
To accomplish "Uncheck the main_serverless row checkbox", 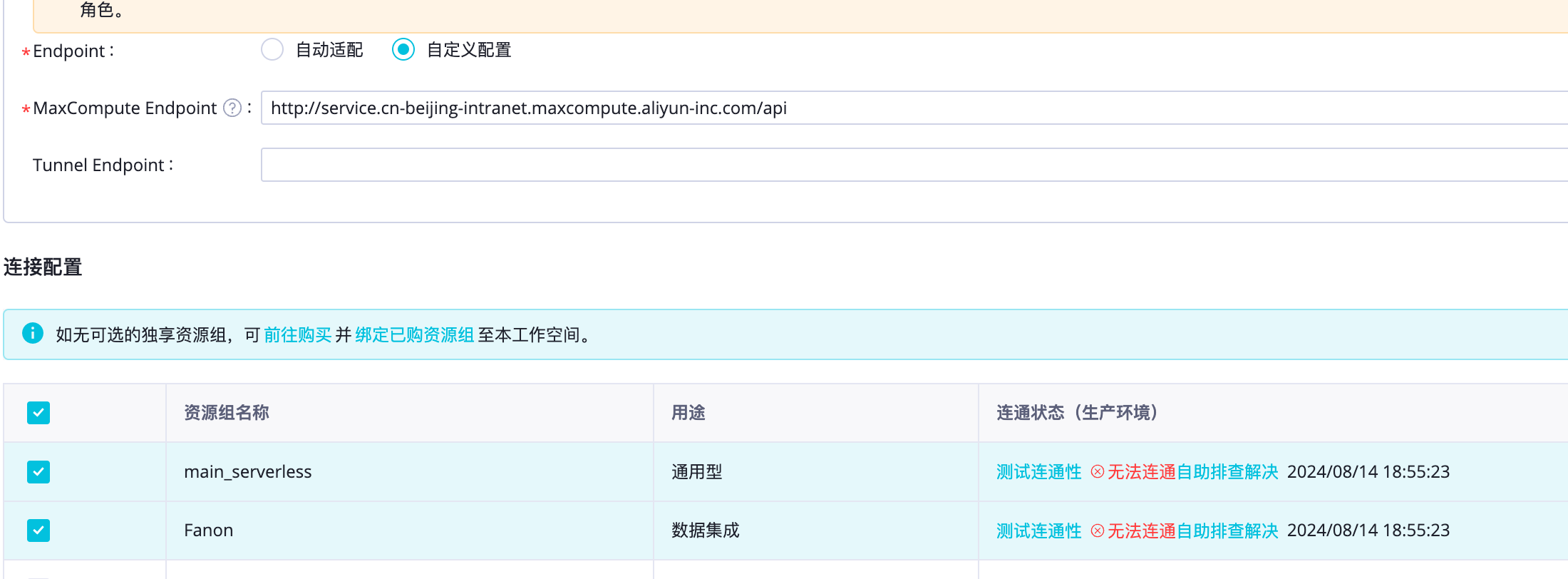I will (x=38, y=472).
